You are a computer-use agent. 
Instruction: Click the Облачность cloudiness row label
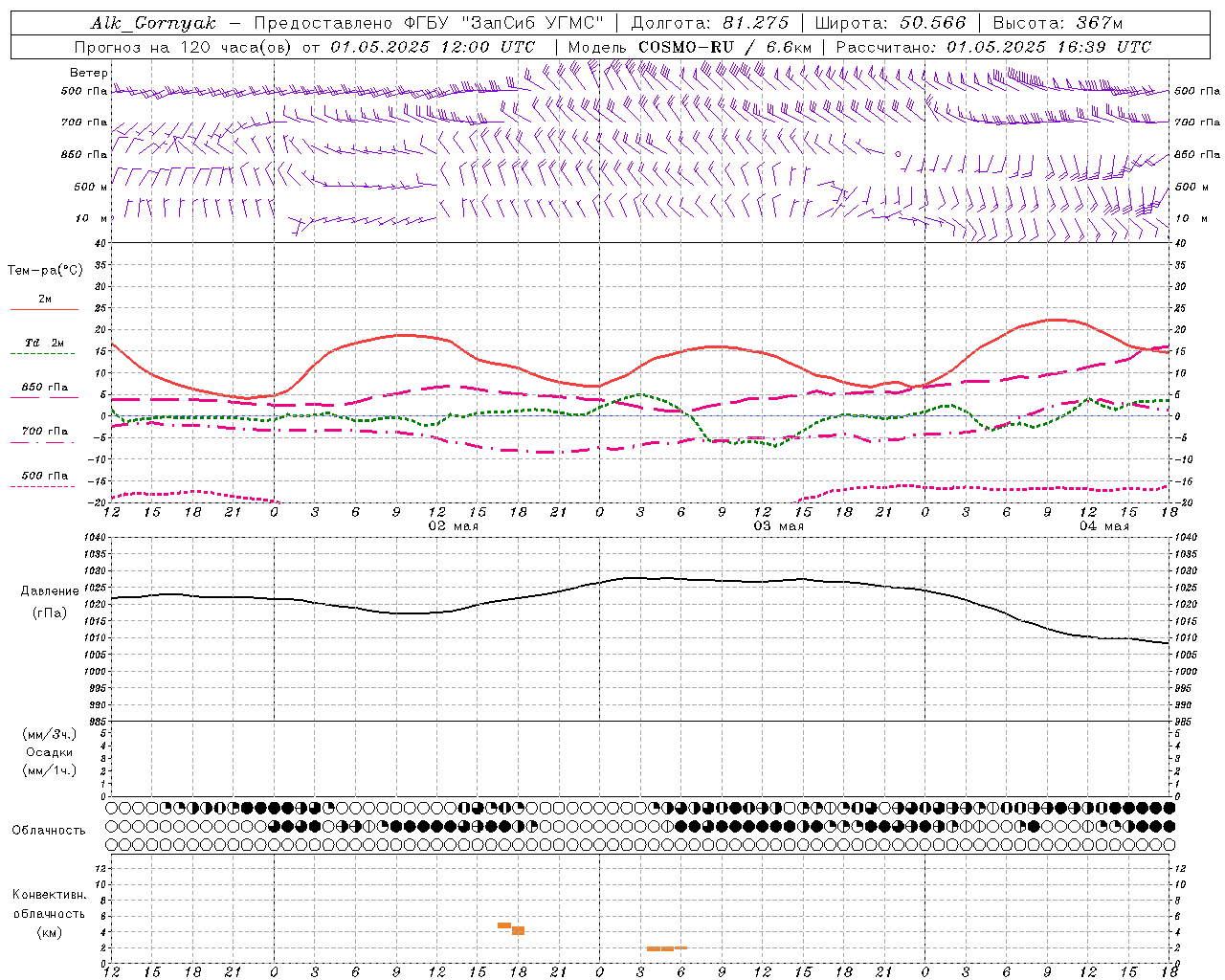coord(49,830)
